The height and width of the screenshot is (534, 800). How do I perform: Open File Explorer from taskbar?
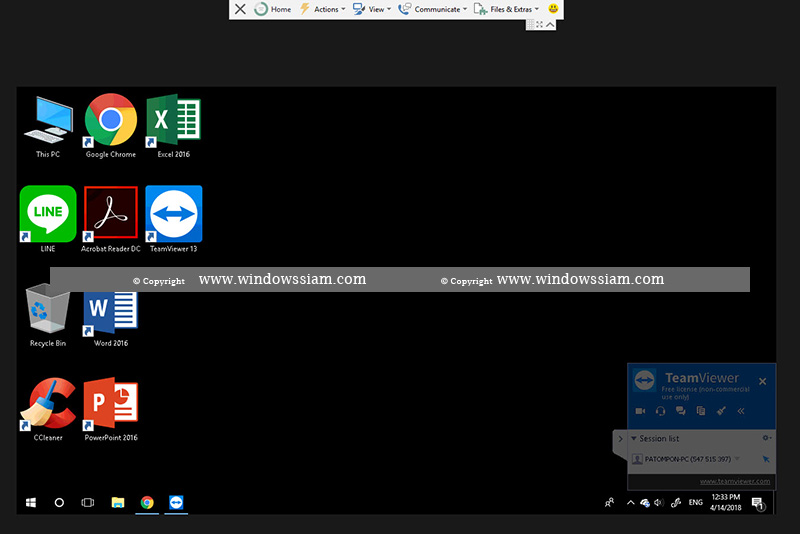[x=118, y=503]
